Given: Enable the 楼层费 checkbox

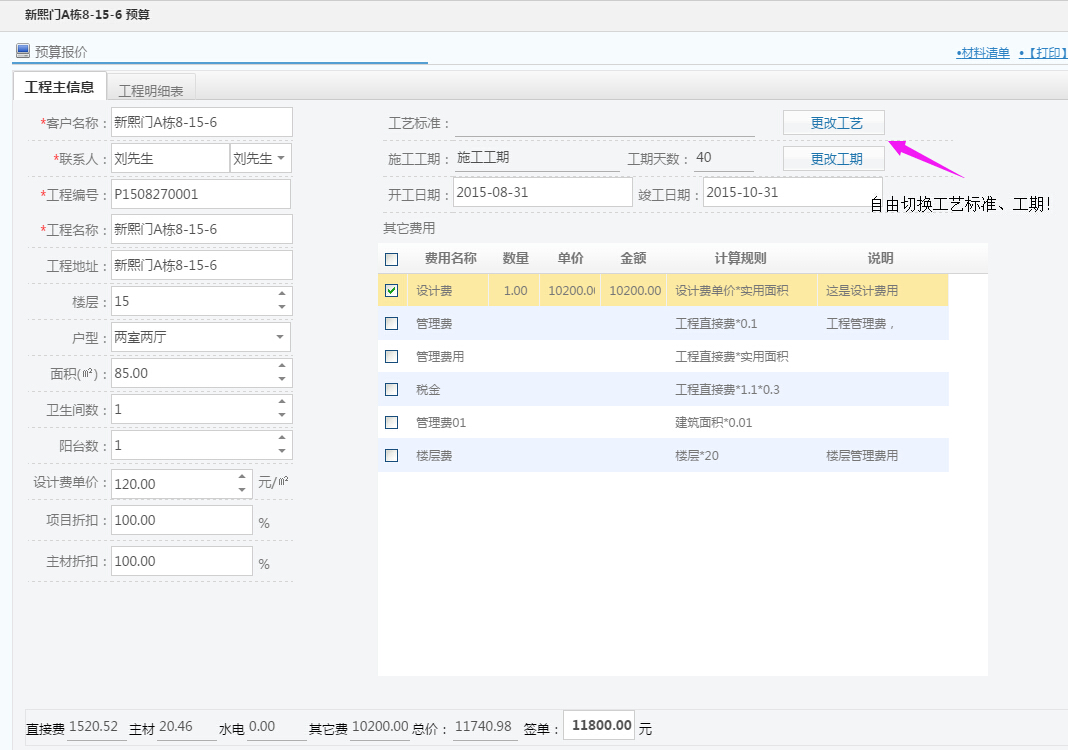Looking at the screenshot, I should [x=392, y=456].
